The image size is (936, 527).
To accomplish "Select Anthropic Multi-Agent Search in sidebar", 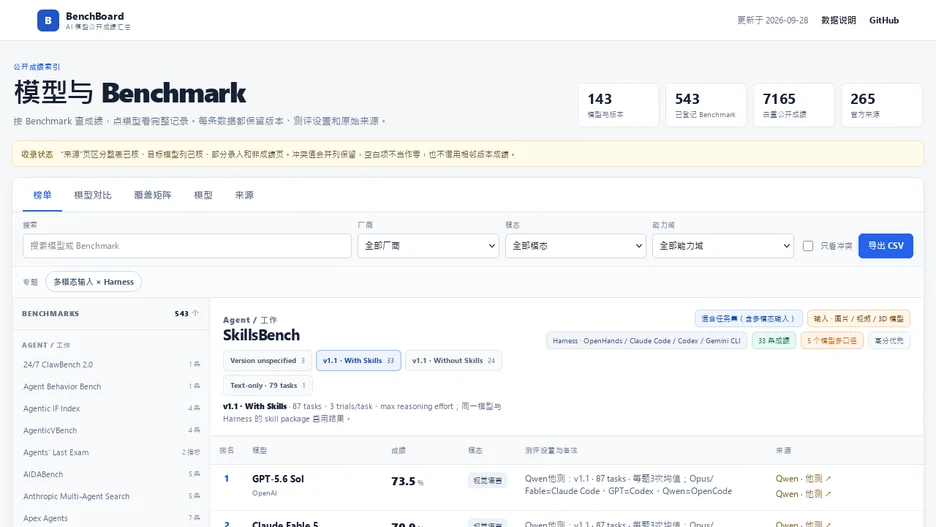I will click(111, 497).
